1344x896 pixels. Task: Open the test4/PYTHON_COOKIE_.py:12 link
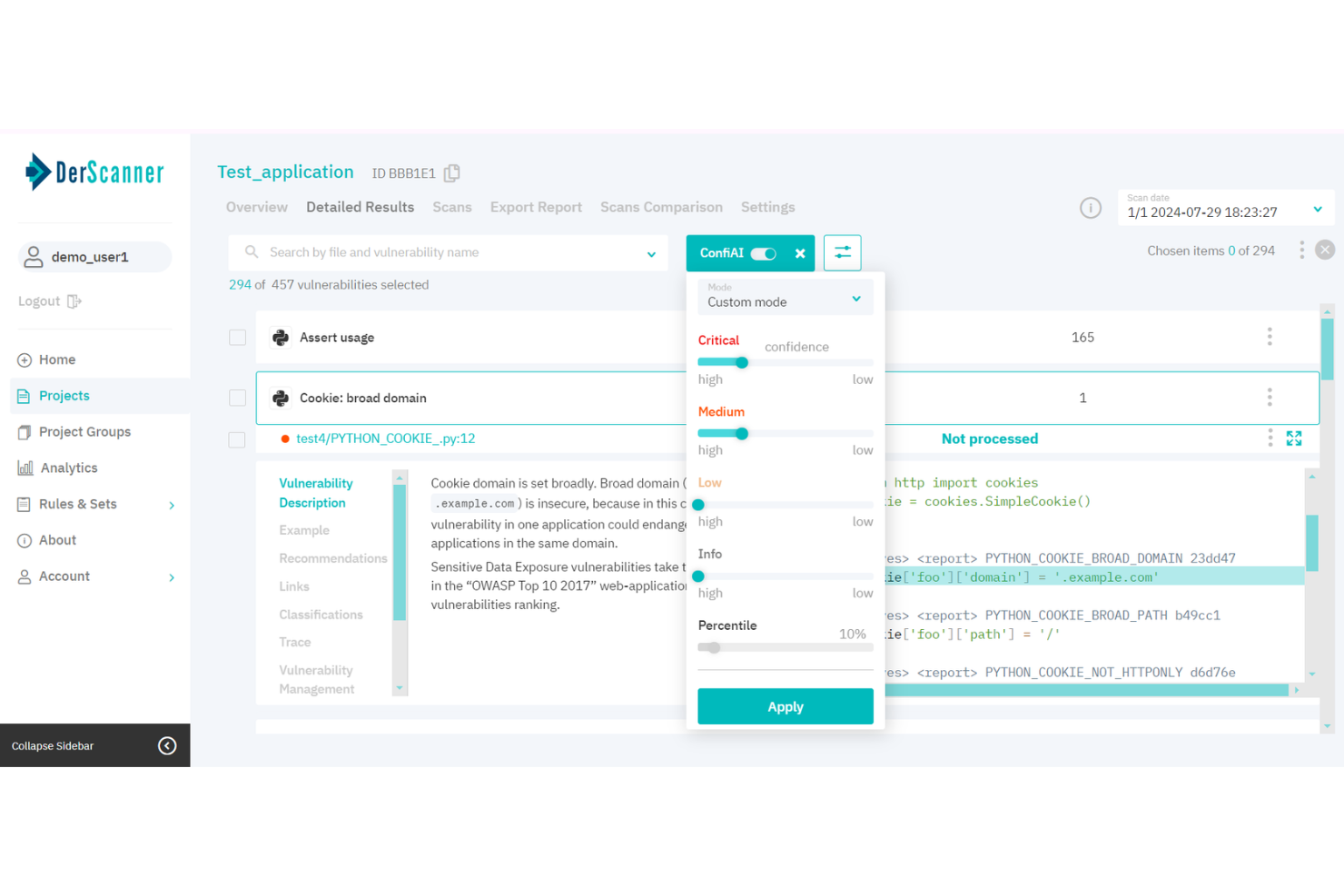[x=385, y=438]
